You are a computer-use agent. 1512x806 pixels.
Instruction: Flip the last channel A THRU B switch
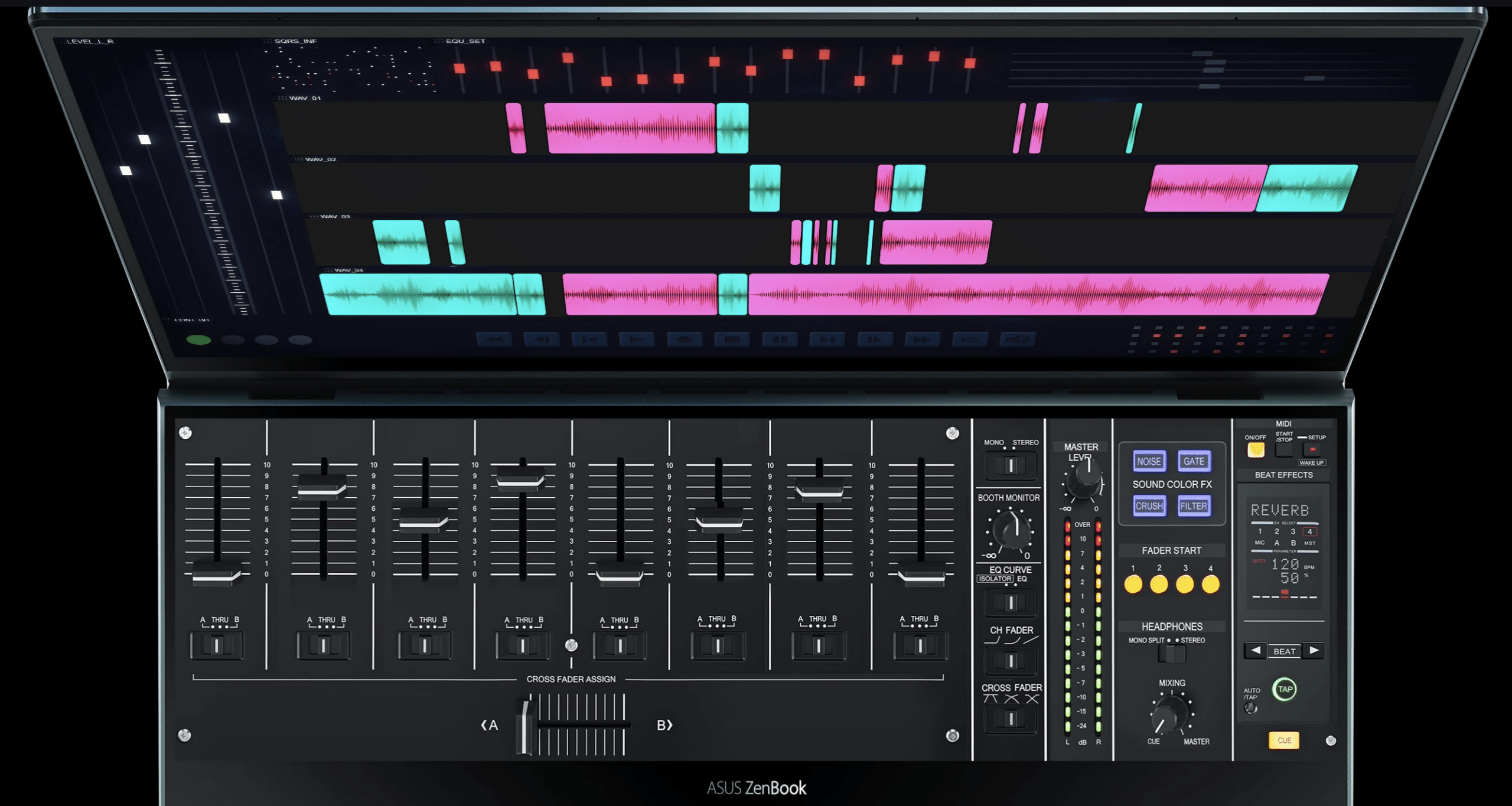920,645
